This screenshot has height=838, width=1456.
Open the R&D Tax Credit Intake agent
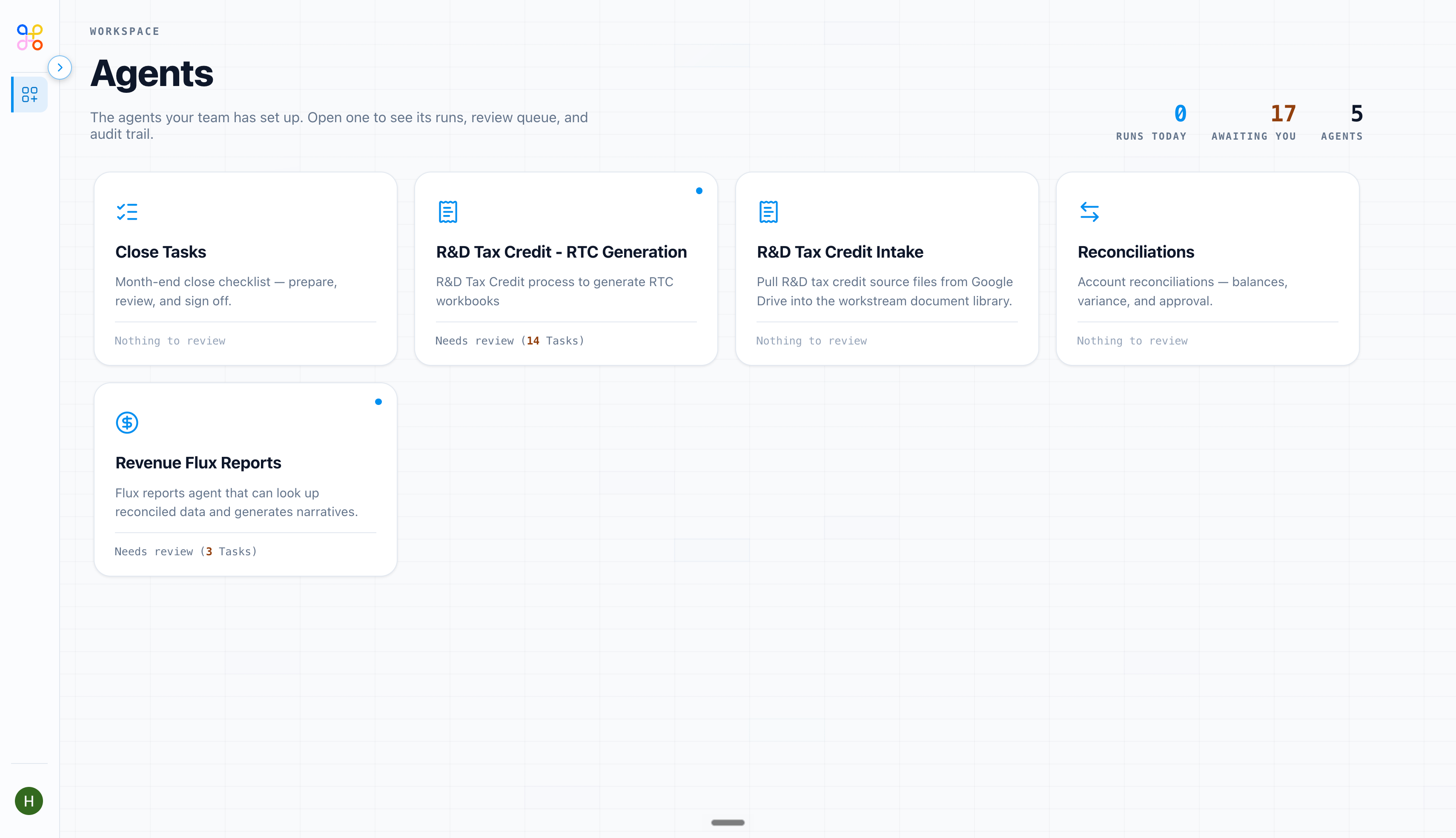coord(887,268)
